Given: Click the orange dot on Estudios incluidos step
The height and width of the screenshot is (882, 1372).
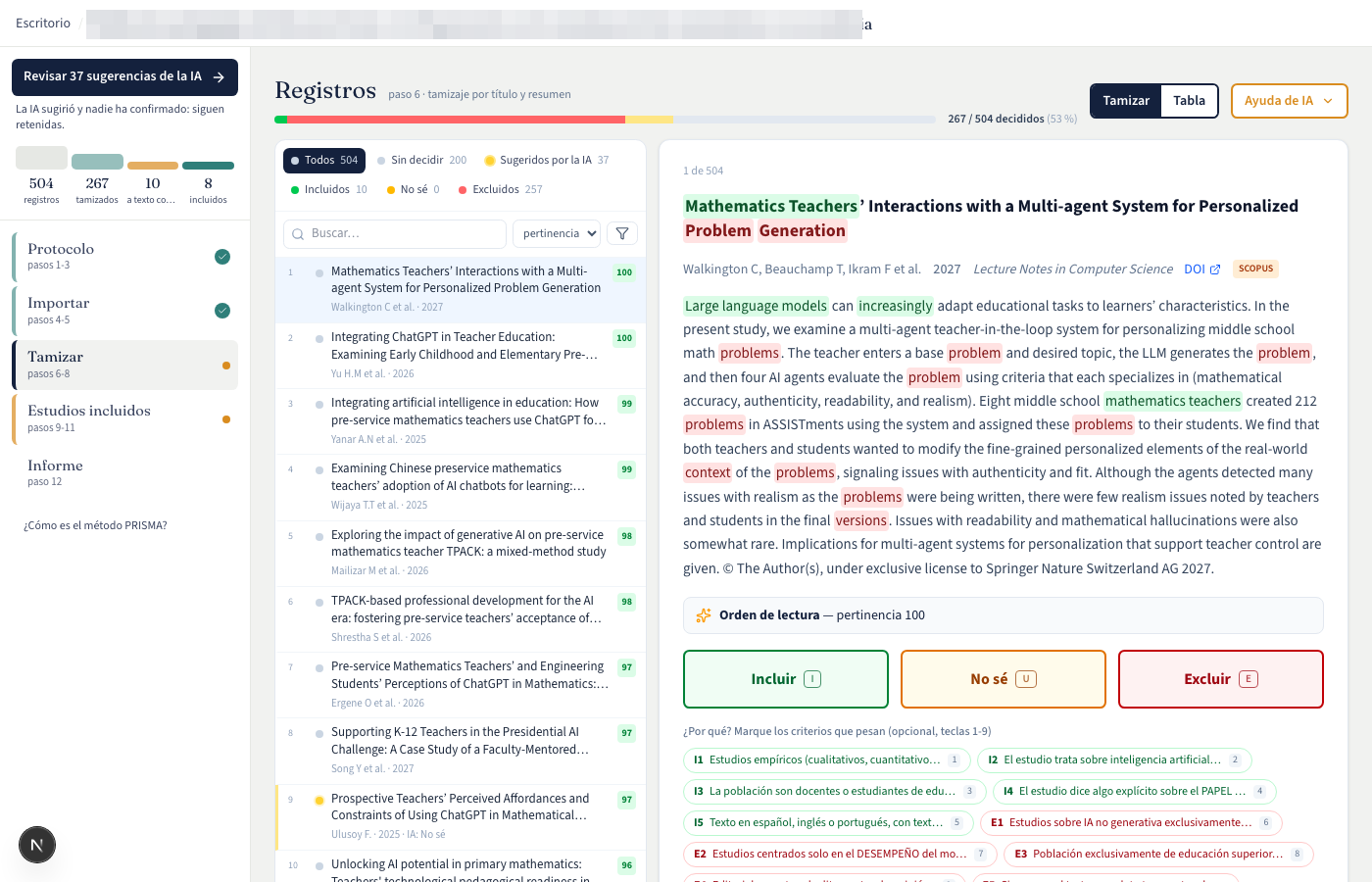Looking at the screenshot, I should tap(226, 419).
